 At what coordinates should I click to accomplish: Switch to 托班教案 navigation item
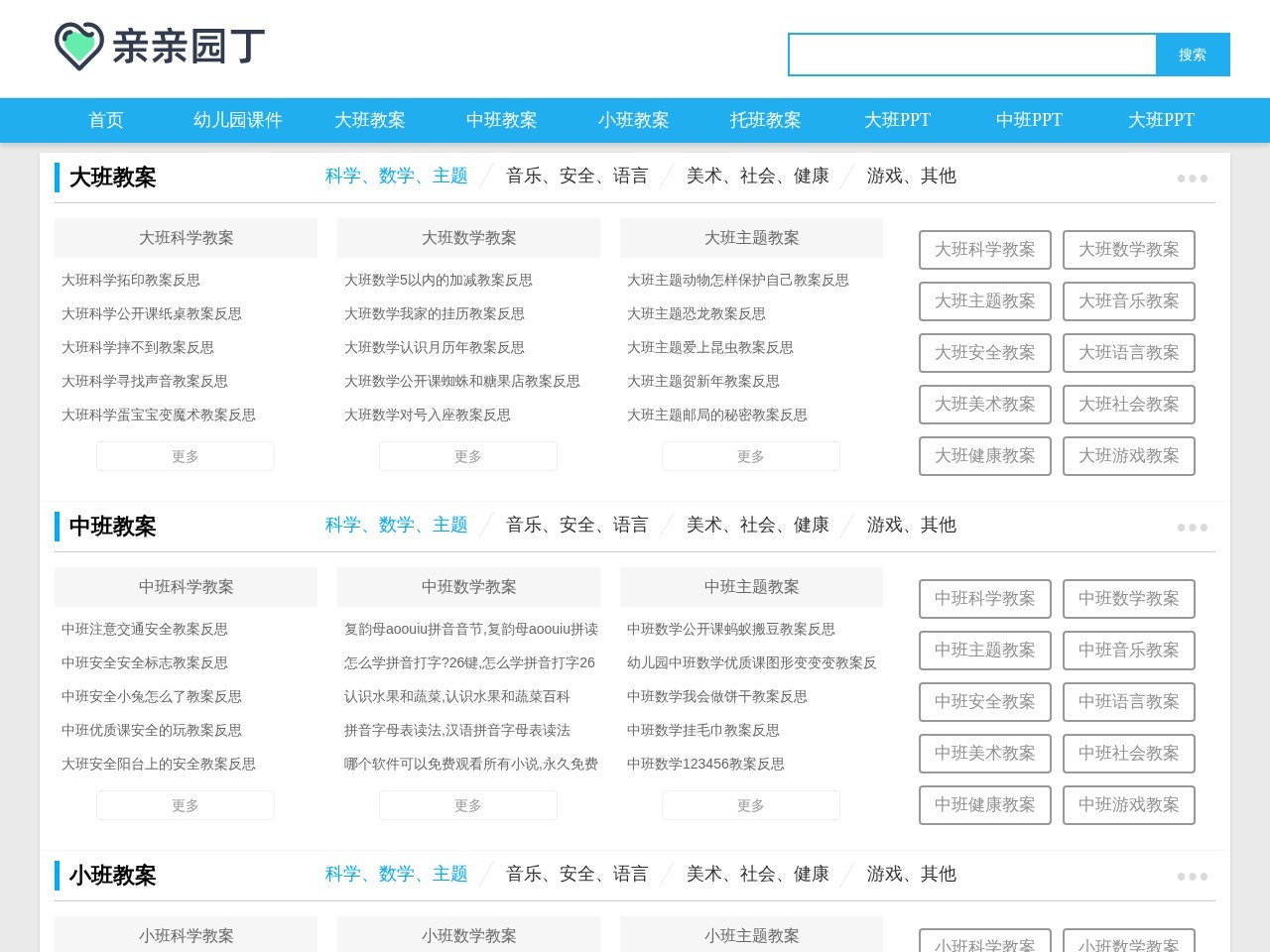tap(766, 120)
